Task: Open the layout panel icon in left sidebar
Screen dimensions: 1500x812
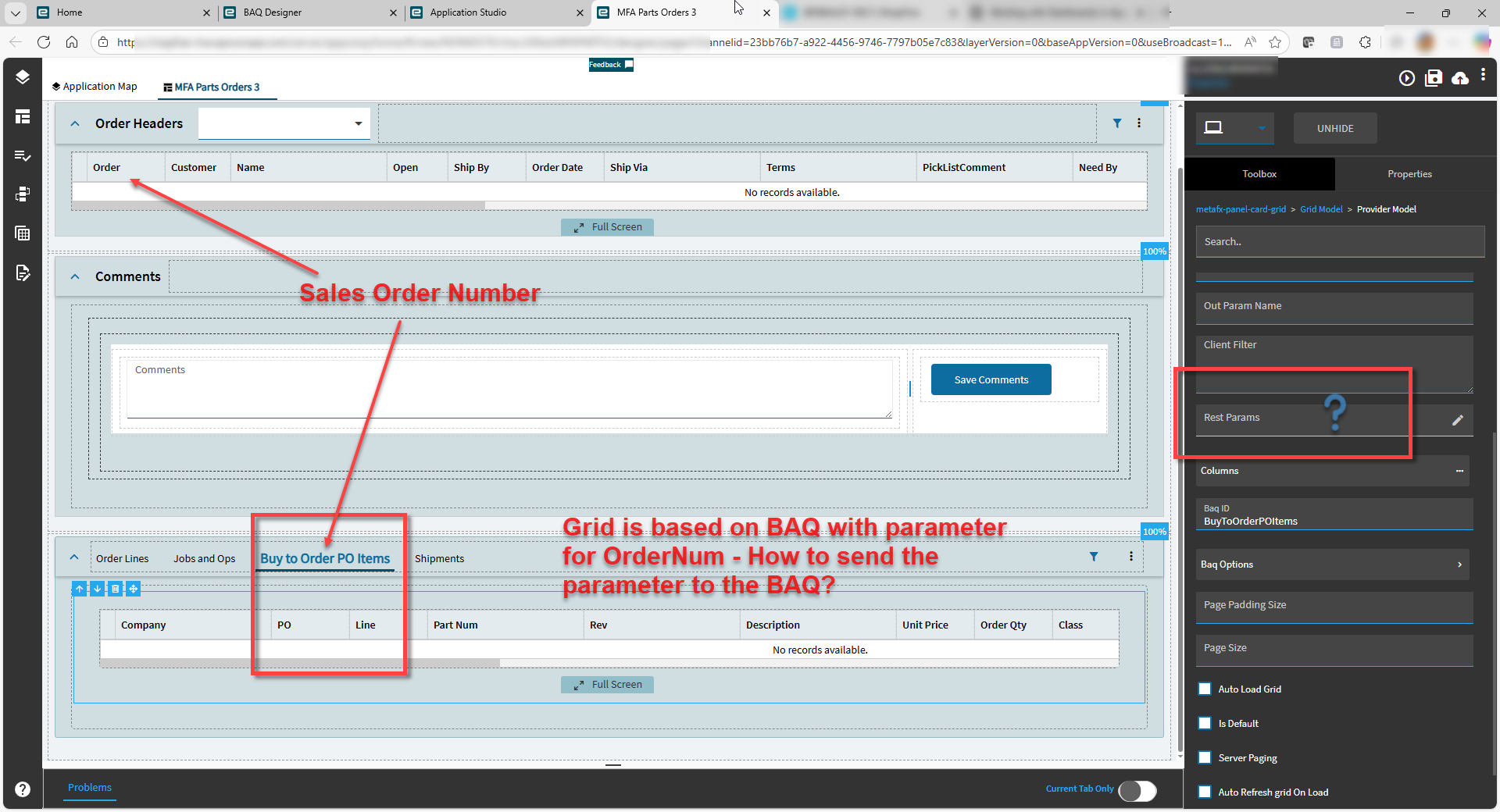Action: (x=23, y=116)
